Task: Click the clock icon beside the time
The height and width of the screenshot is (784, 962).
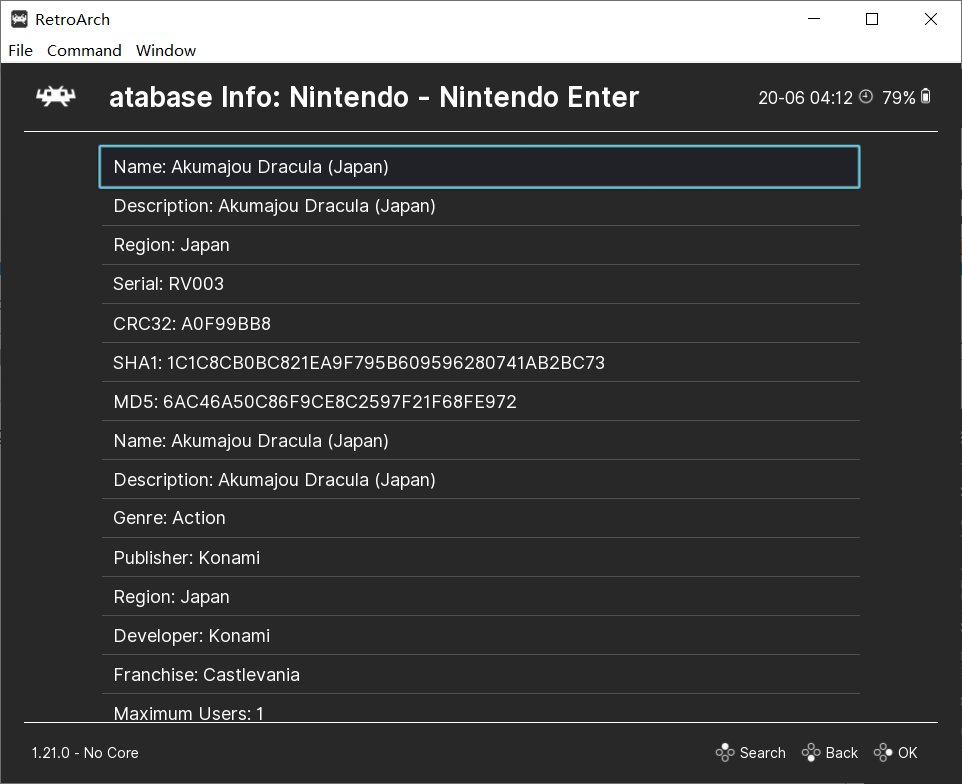Action: [866, 97]
